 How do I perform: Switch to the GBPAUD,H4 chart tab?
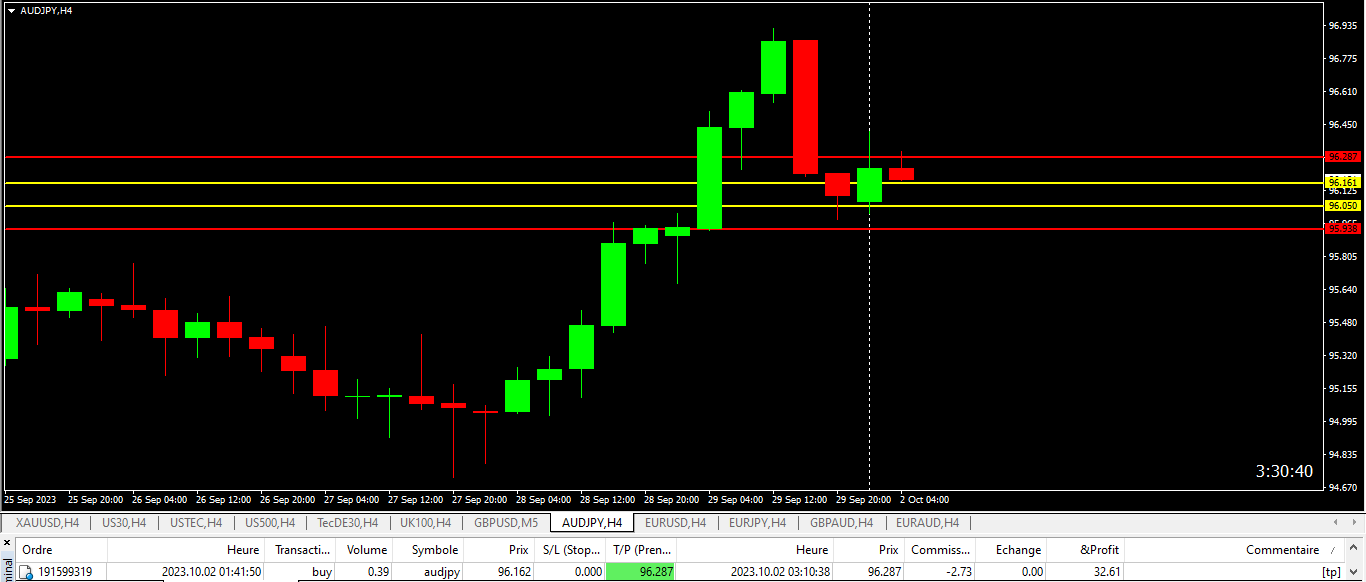(841, 523)
